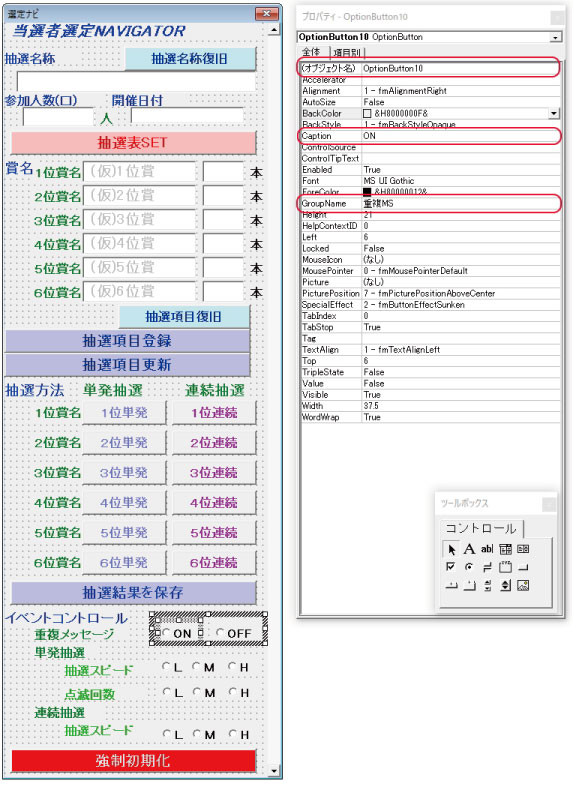Expand the BackColor property dropdown
The image size is (573, 787).
(554, 113)
